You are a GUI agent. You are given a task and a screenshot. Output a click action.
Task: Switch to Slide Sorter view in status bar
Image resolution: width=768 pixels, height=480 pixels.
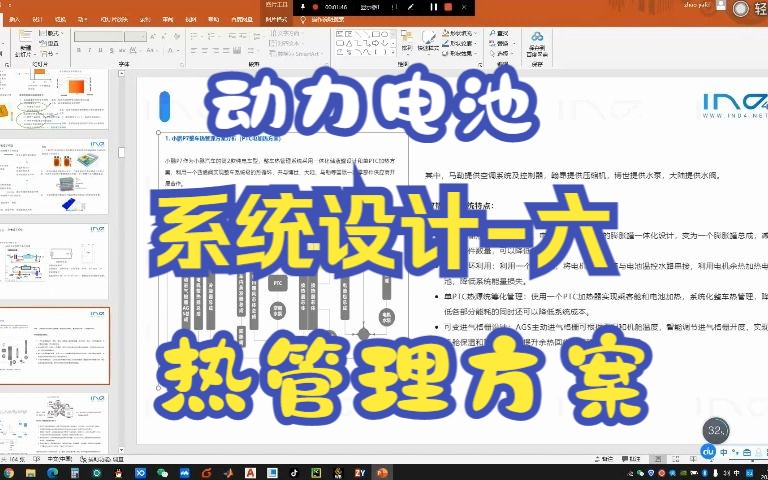pos(675,459)
